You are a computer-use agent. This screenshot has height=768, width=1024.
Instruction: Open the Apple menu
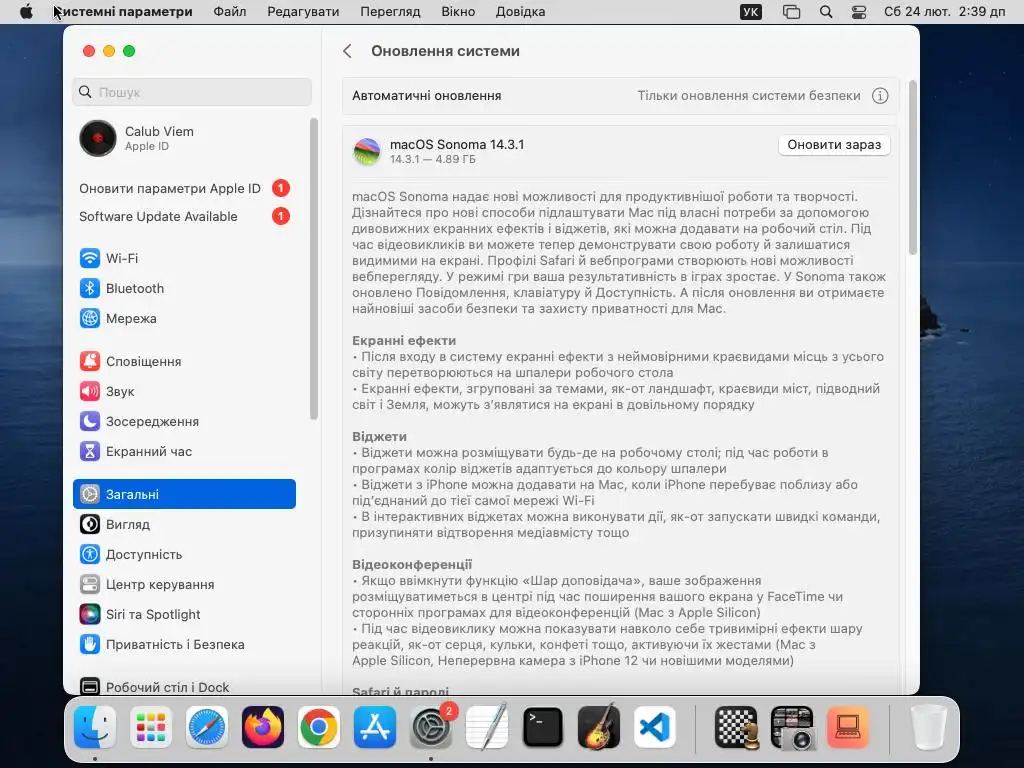tap(26, 12)
